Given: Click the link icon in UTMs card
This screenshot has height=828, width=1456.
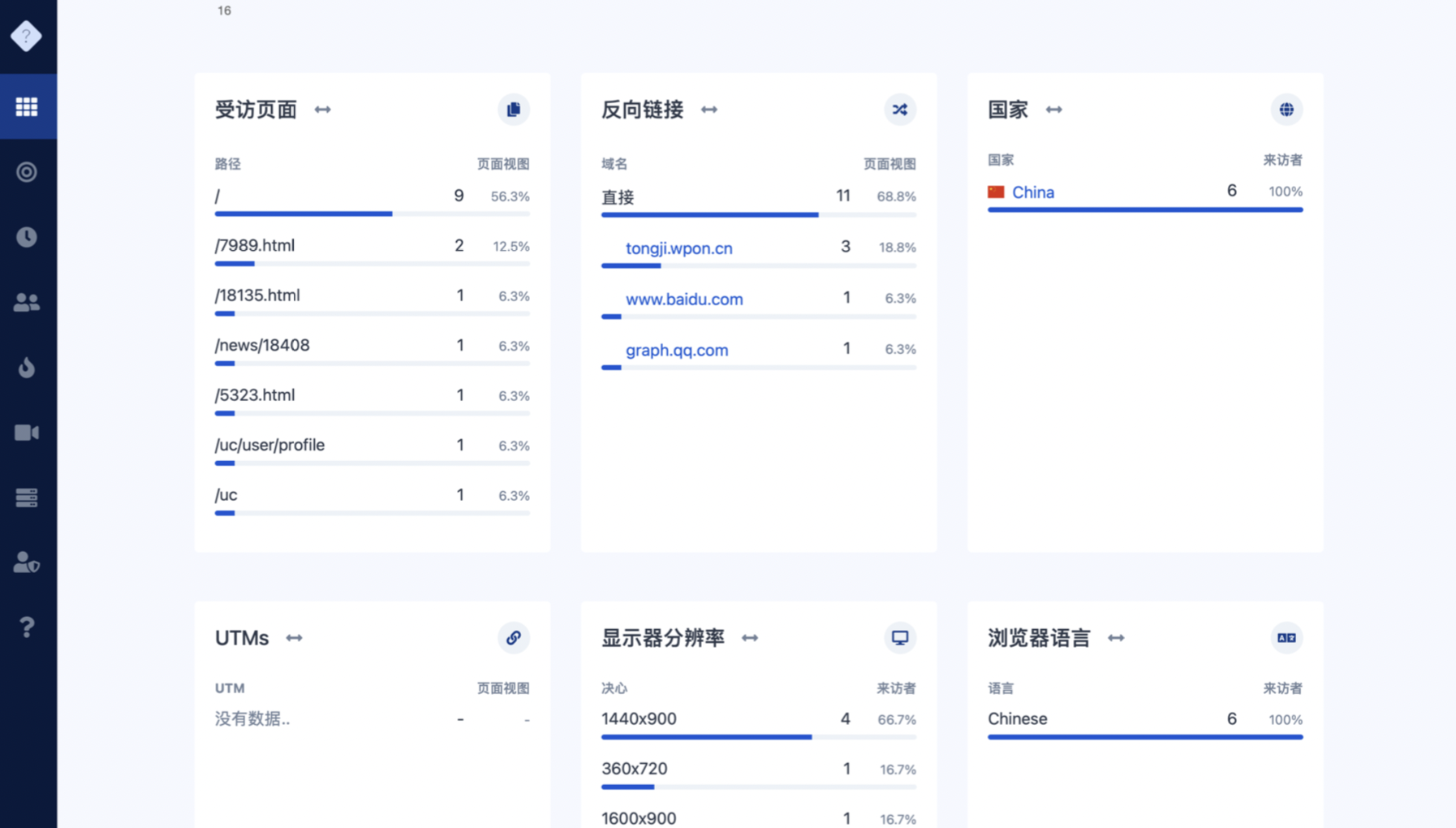Looking at the screenshot, I should tap(514, 638).
